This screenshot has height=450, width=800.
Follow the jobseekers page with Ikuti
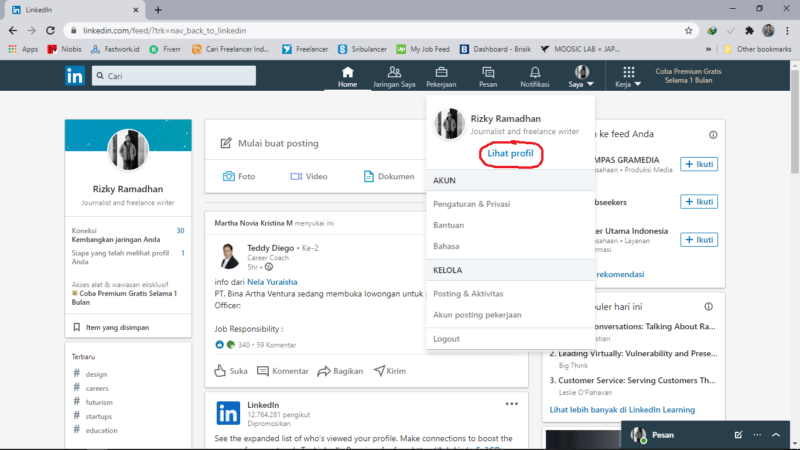pyautogui.click(x=699, y=202)
